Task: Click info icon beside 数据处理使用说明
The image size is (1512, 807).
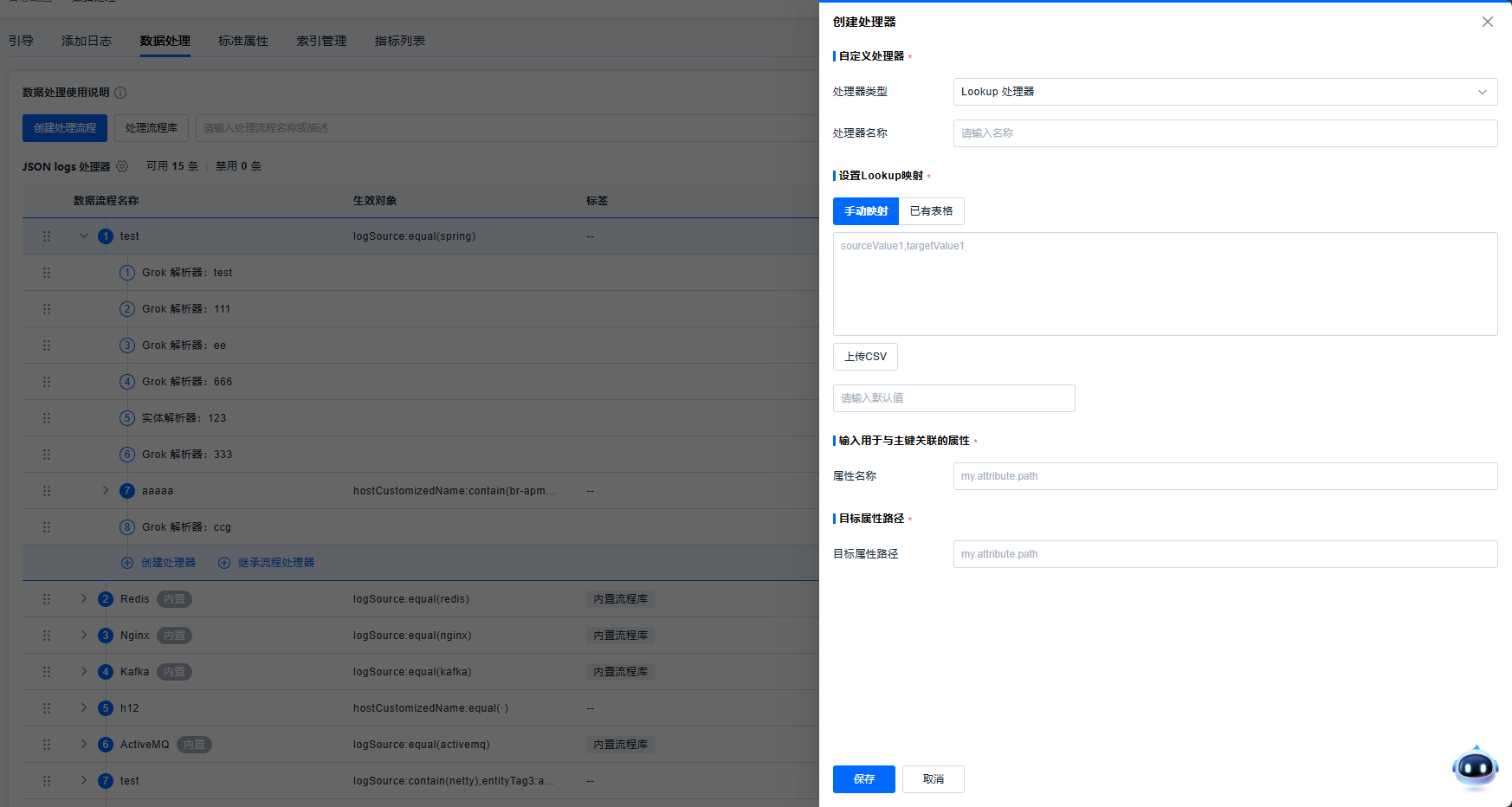Action: click(x=120, y=93)
